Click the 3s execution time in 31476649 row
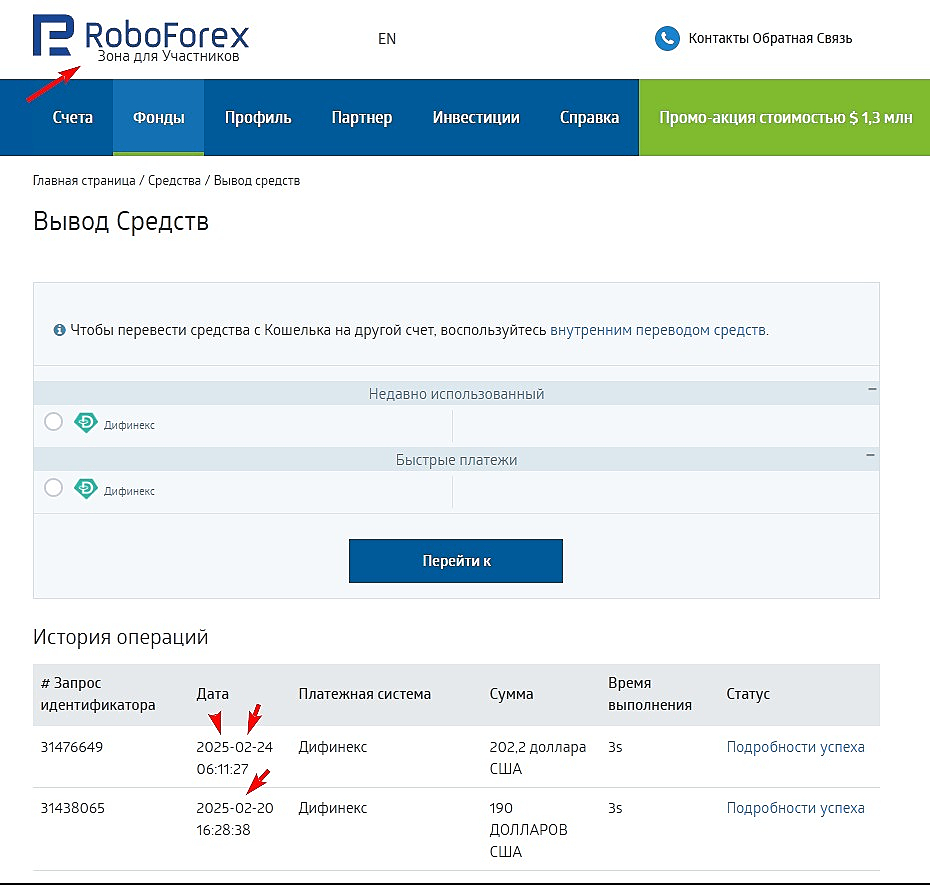 coord(615,747)
